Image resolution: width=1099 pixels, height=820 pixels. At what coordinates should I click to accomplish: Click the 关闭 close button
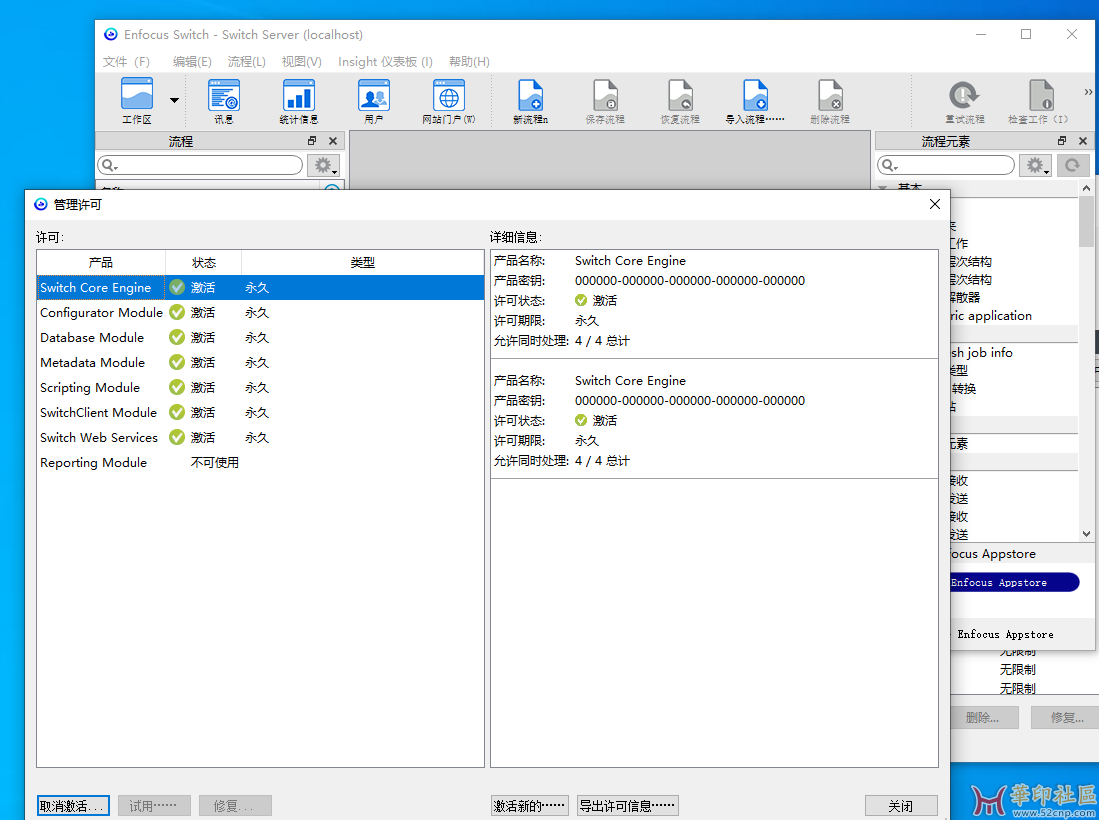[x=901, y=806]
